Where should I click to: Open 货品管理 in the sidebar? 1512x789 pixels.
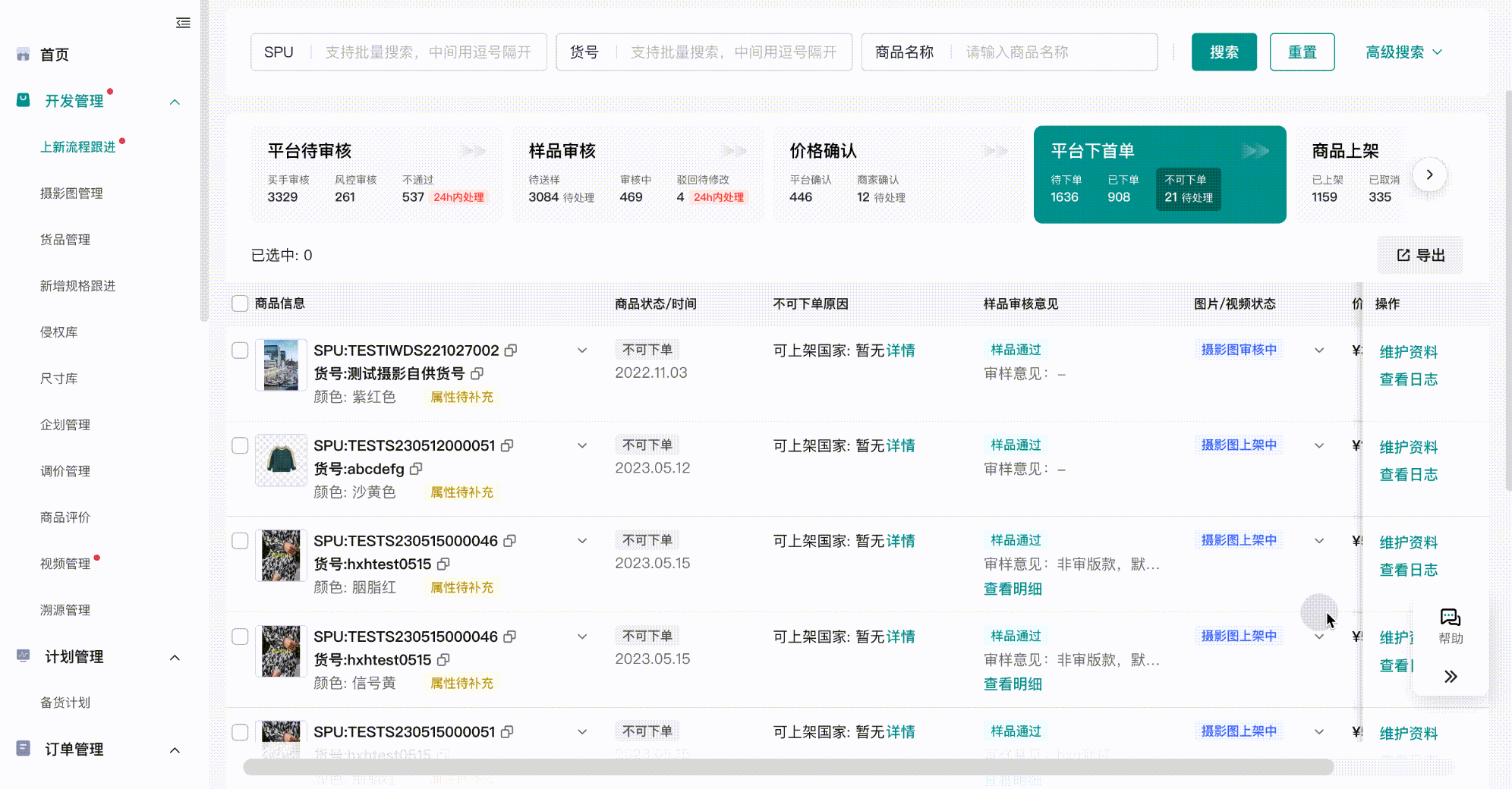(x=65, y=240)
